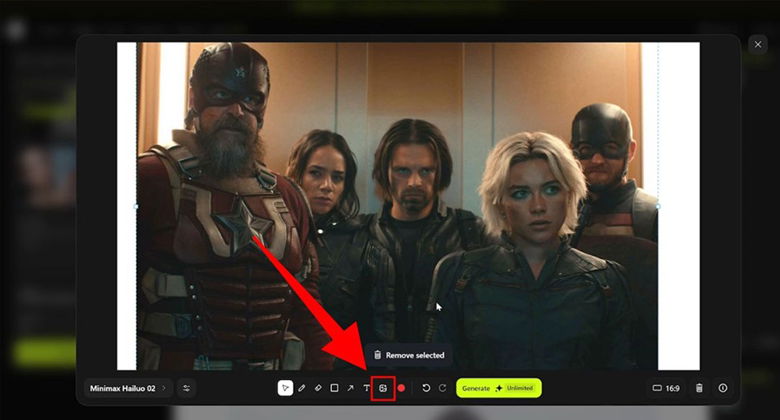Click the trash delete icon

click(x=699, y=388)
